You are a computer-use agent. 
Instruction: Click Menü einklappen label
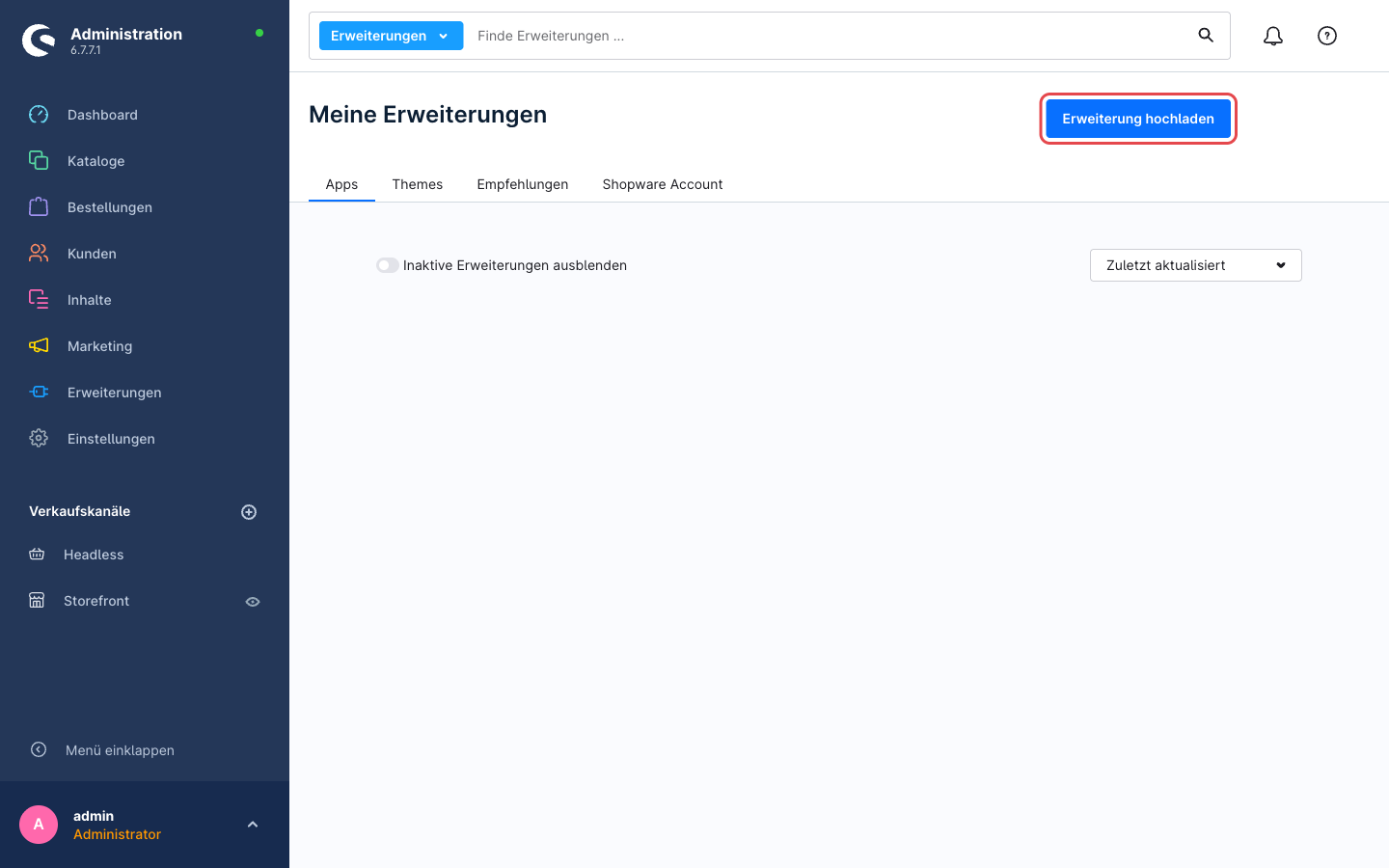tap(120, 750)
